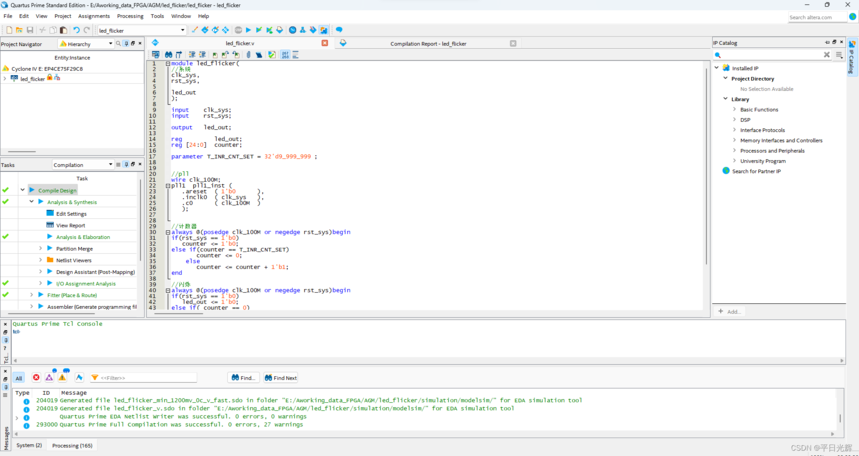
Task: Click the attachment clip icon in editor toolbar
Action: 248,55
